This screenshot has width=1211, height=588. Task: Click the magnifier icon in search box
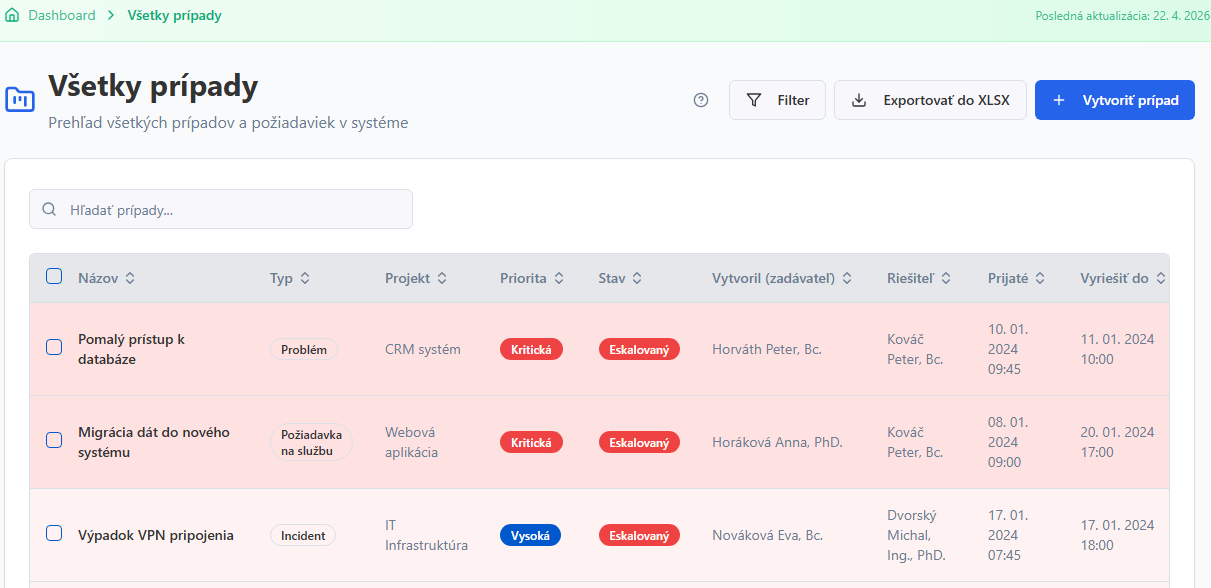coord(49,210)
